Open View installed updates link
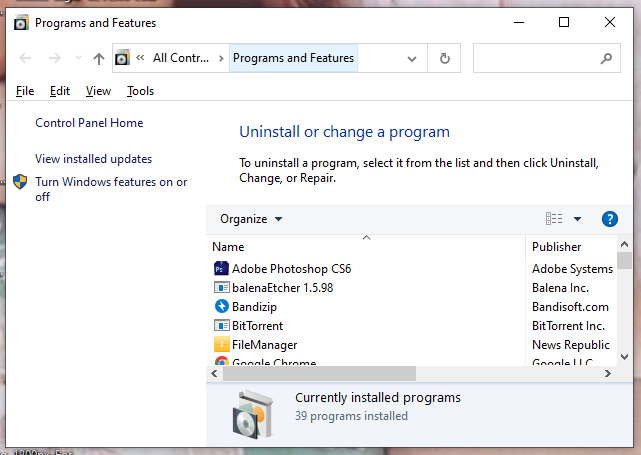 [x=94, y=159]
